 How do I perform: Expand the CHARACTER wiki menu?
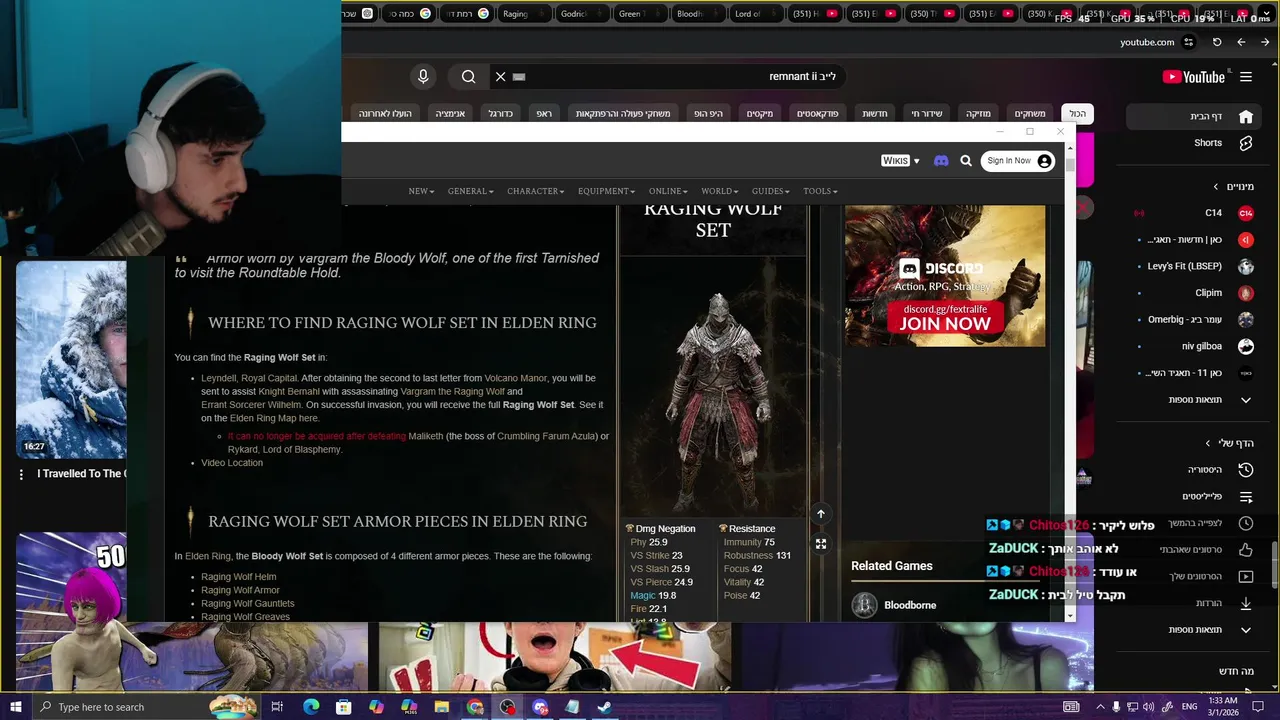tap(535, 191)
